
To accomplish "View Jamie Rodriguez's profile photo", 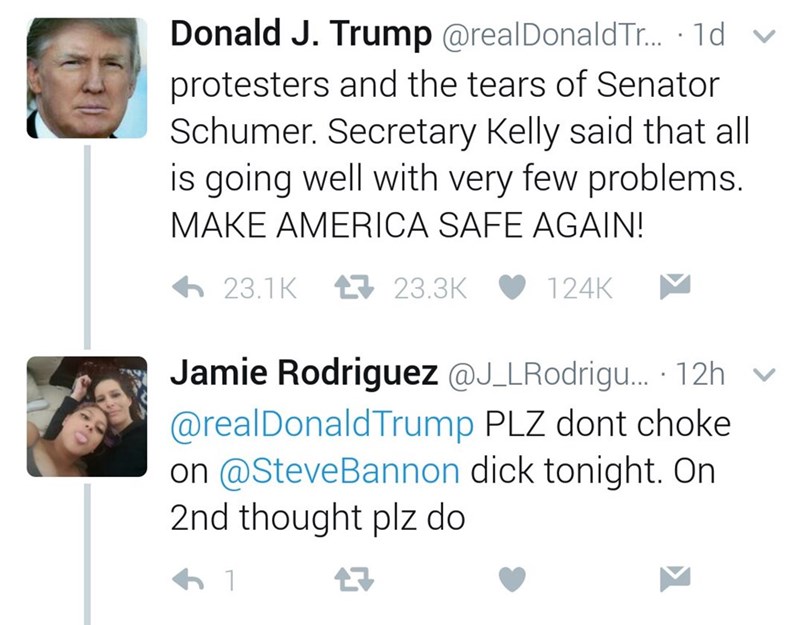I will click(86, 416).
